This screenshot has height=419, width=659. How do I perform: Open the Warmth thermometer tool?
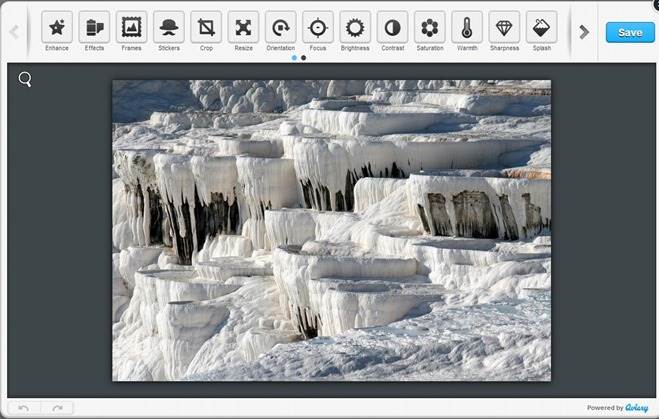point(467,28)
